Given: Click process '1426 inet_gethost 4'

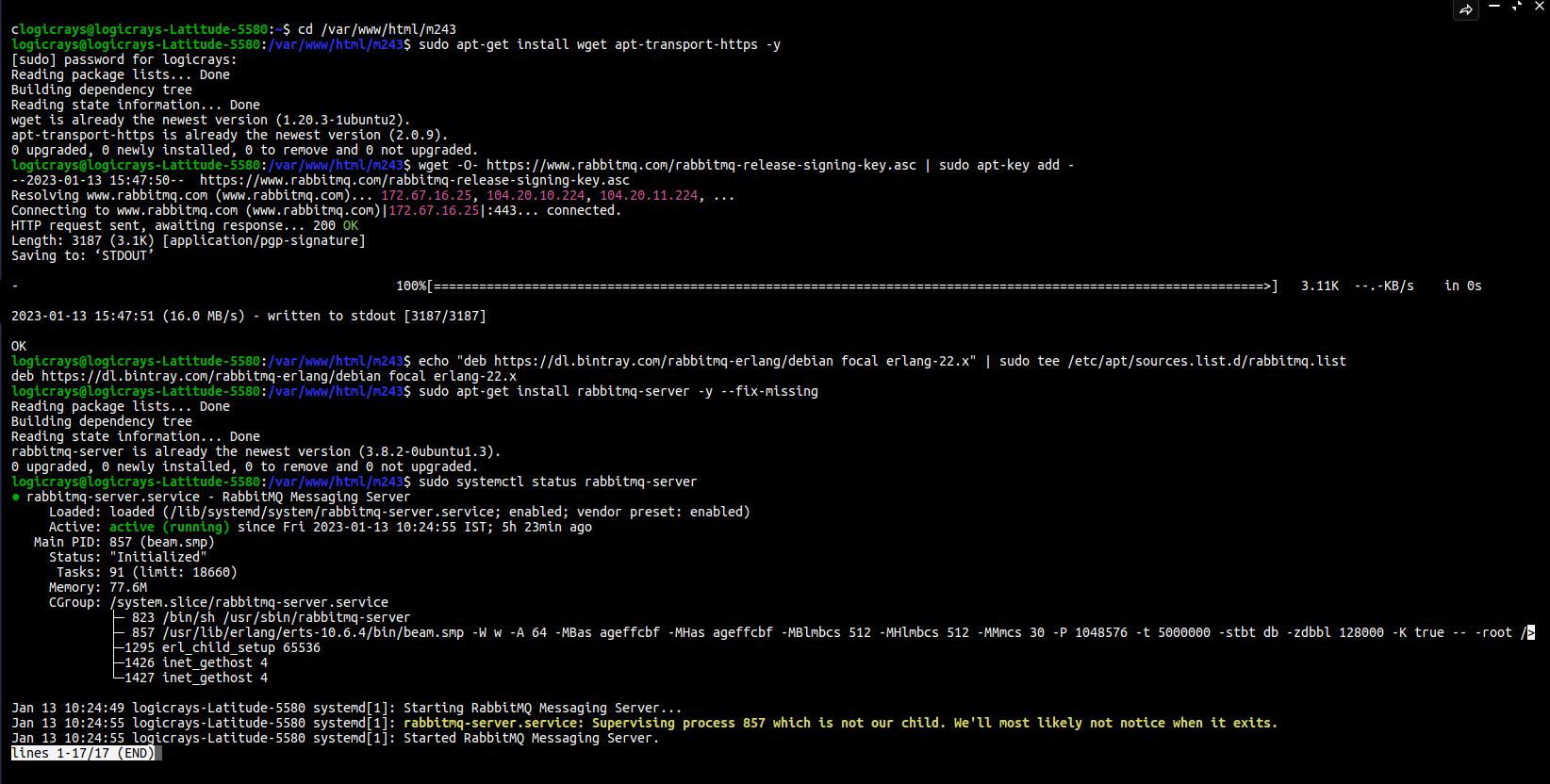Looking at the screenshot, I should pyautogui.click(x=196, y=662).
